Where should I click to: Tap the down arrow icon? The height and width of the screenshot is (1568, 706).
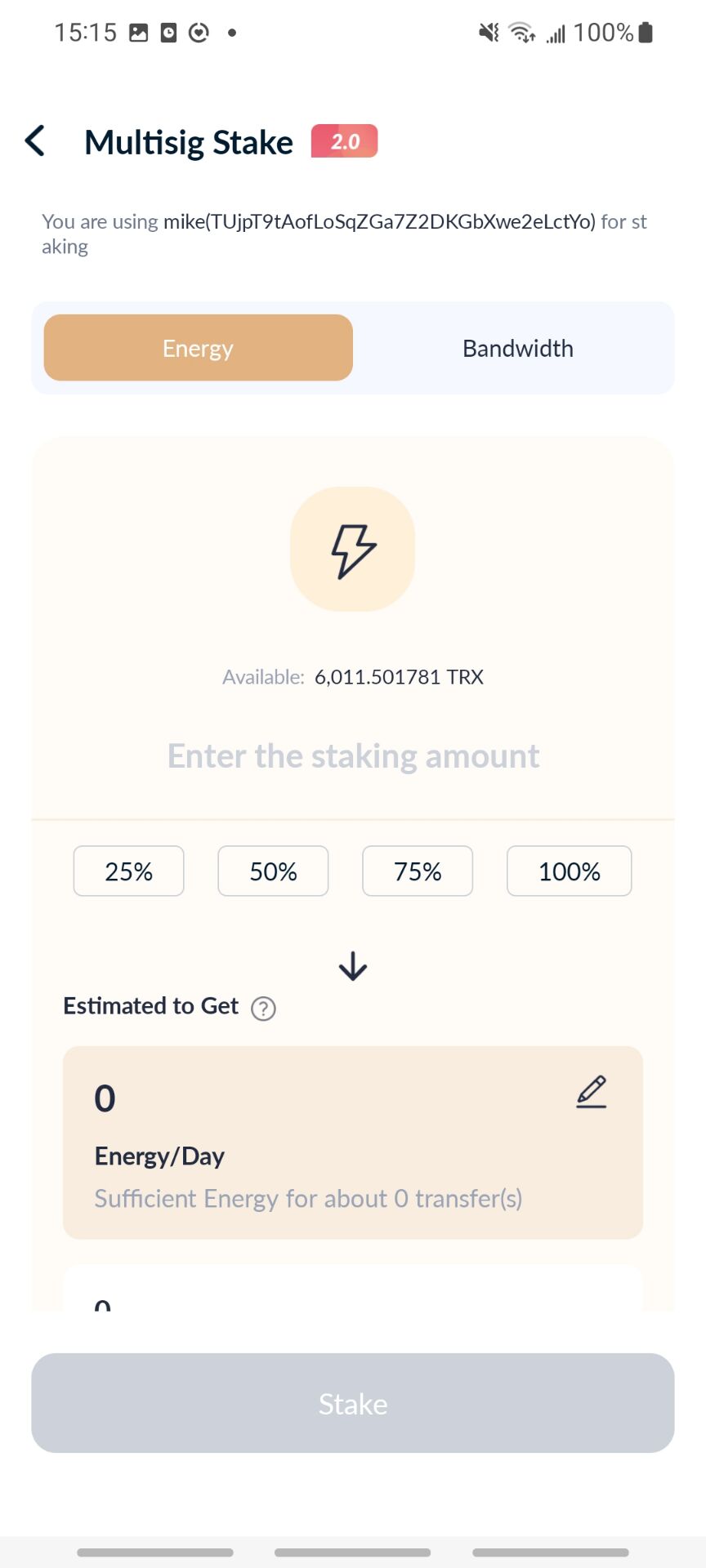click(x=353, y=966)
